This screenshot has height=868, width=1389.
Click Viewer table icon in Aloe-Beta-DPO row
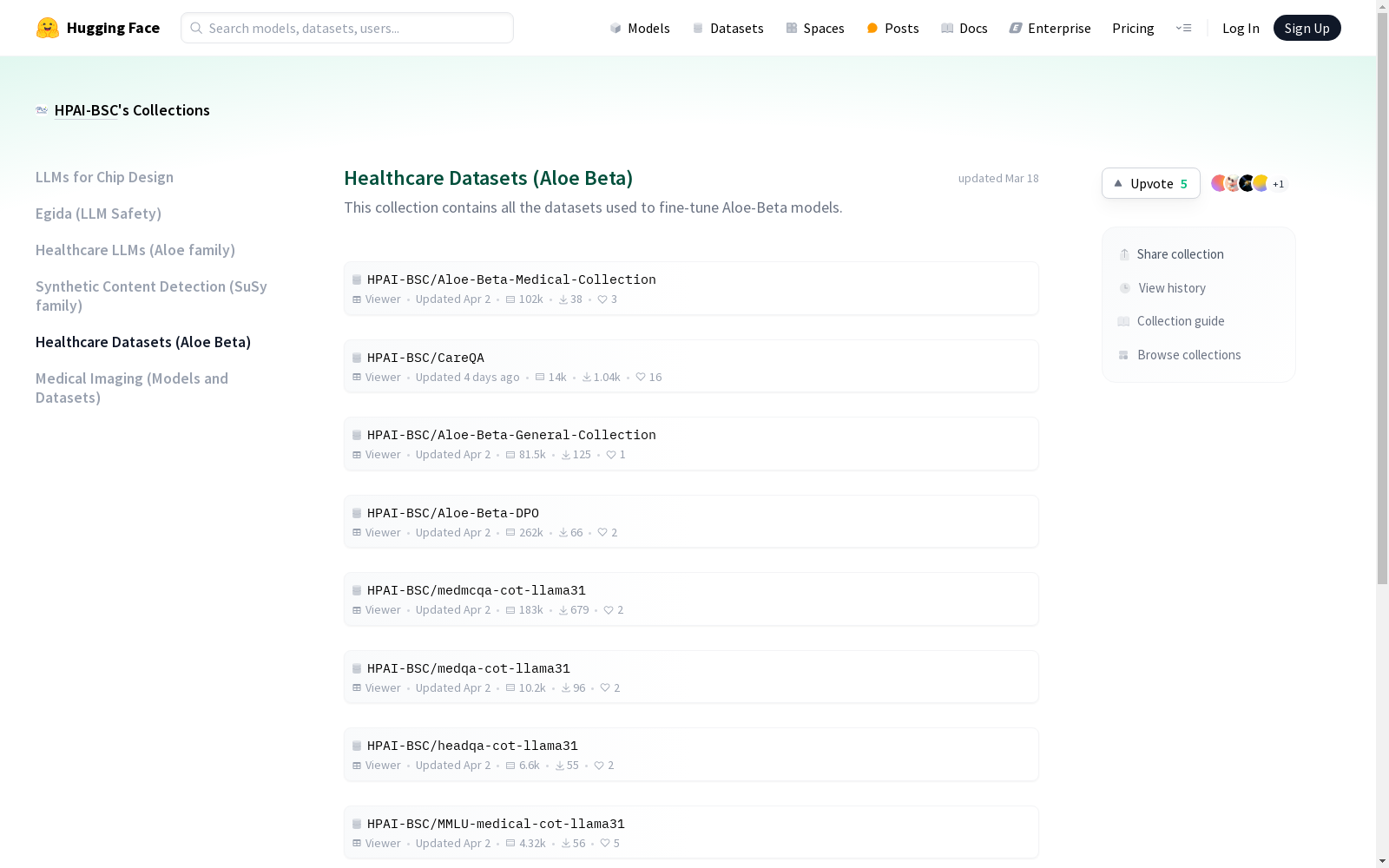pos(357,532)
